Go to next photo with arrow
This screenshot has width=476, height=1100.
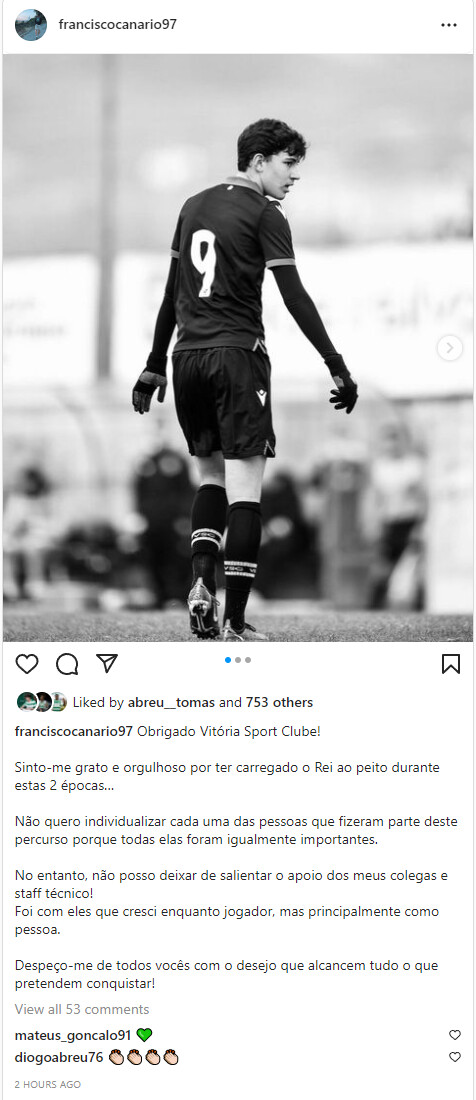pyautogui.click(x=450, y=348)
